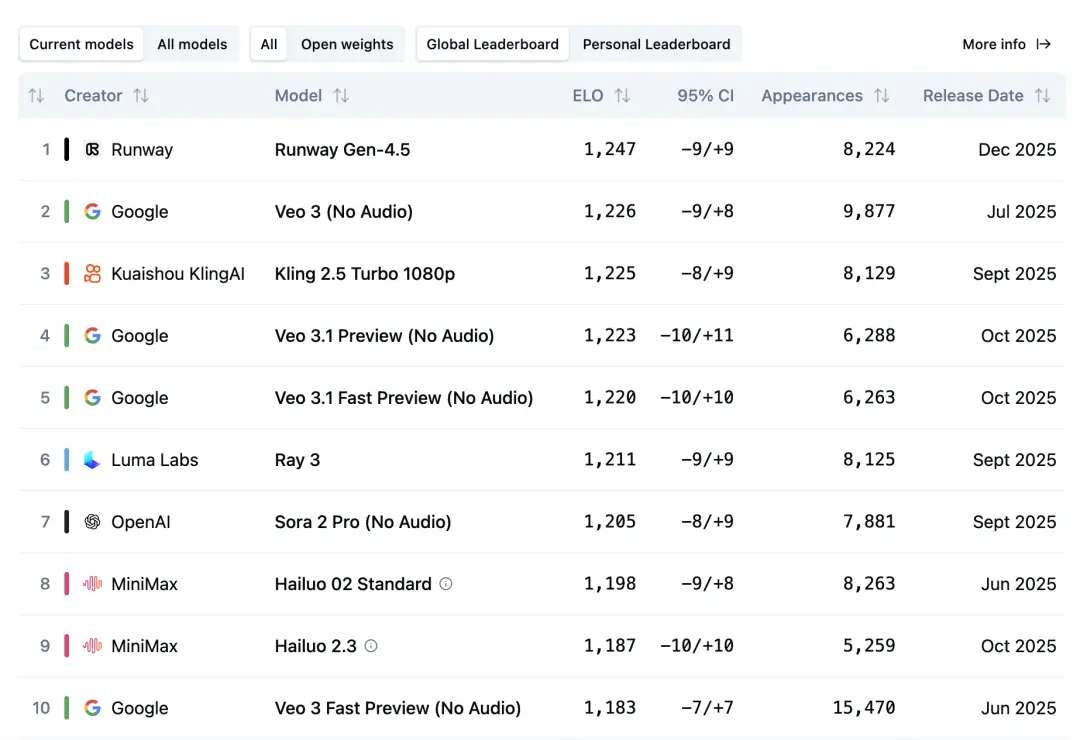
Task: Select the Global Leaderboard tab
Action: (x=492, y=44)
